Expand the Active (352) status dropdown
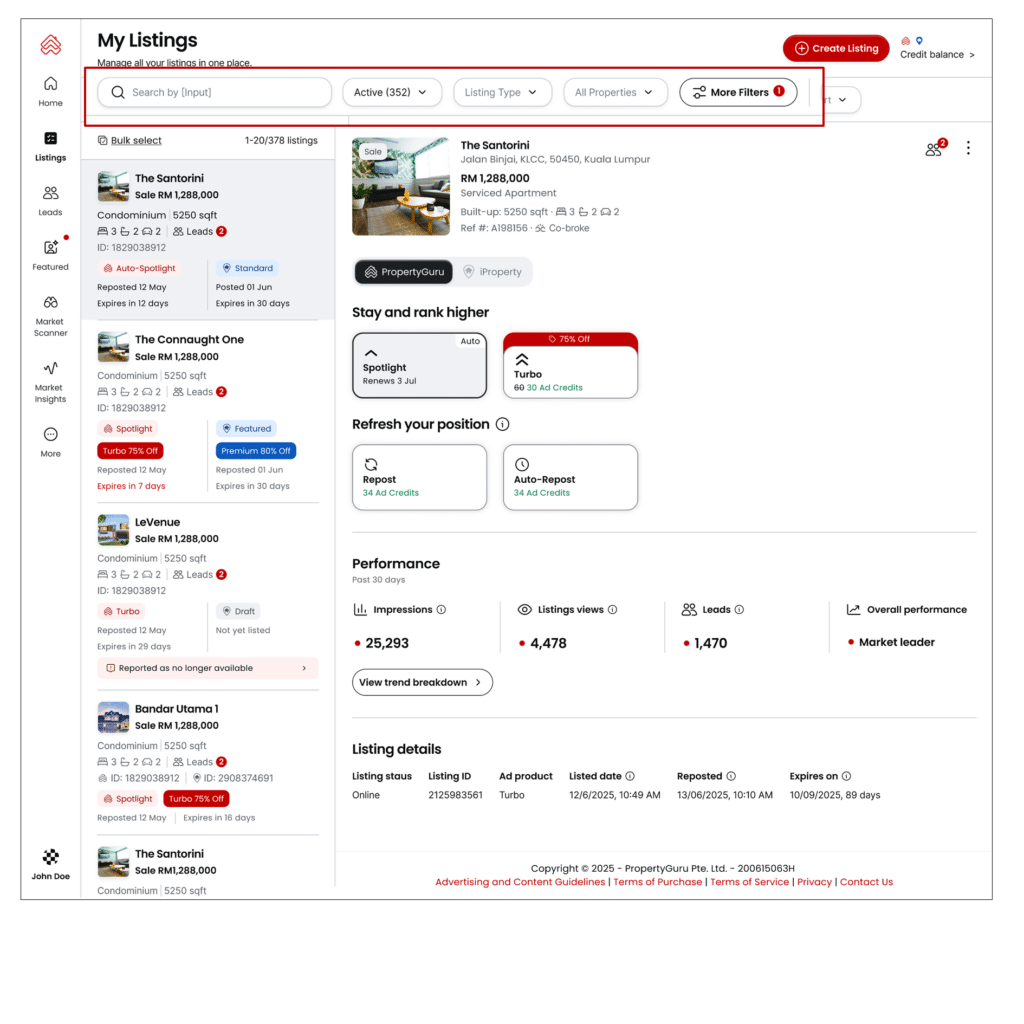Viewport: 1024px width, 1024px height. (x=392, y=92)
